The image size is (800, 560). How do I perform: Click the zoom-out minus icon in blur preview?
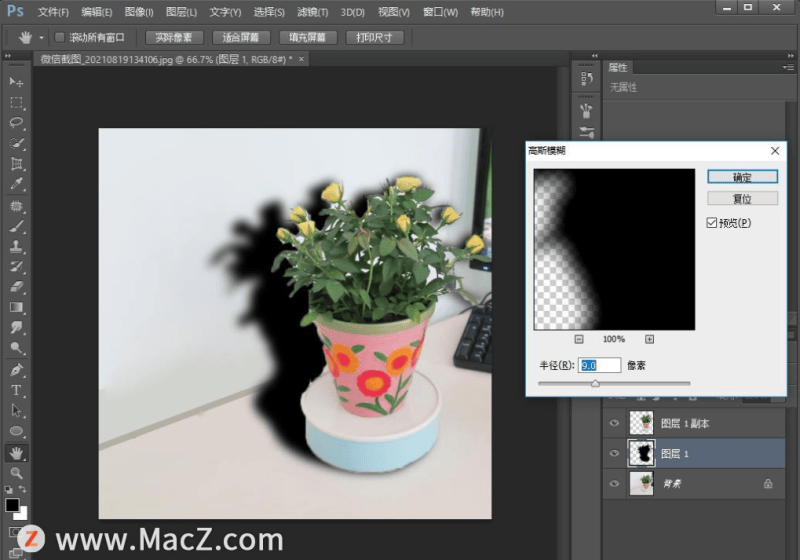point(579,339)
